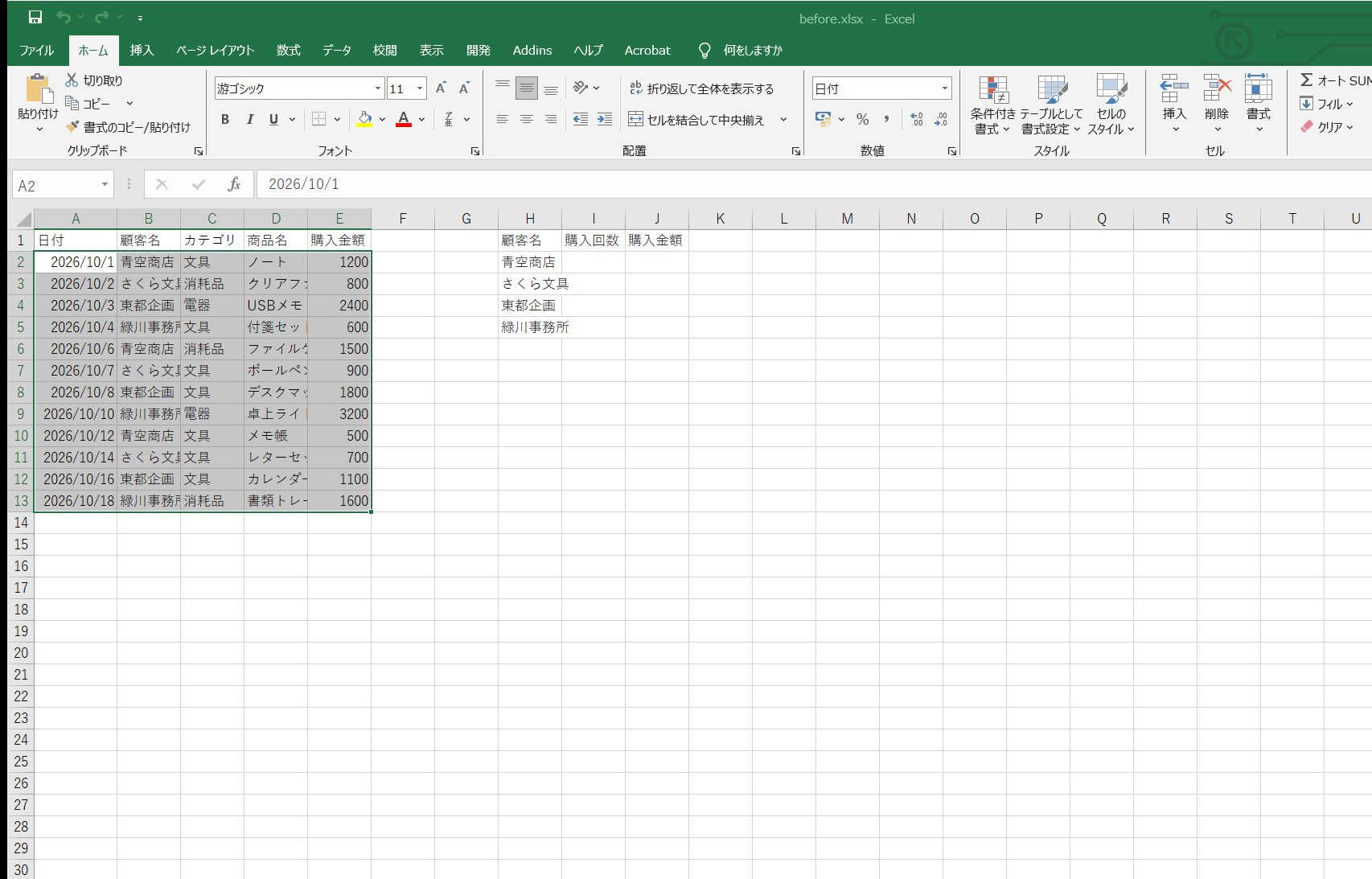Viewport: 1372px width, 879px height.
Task: Click the Decrease Indent icon
Action: (580, 119)
